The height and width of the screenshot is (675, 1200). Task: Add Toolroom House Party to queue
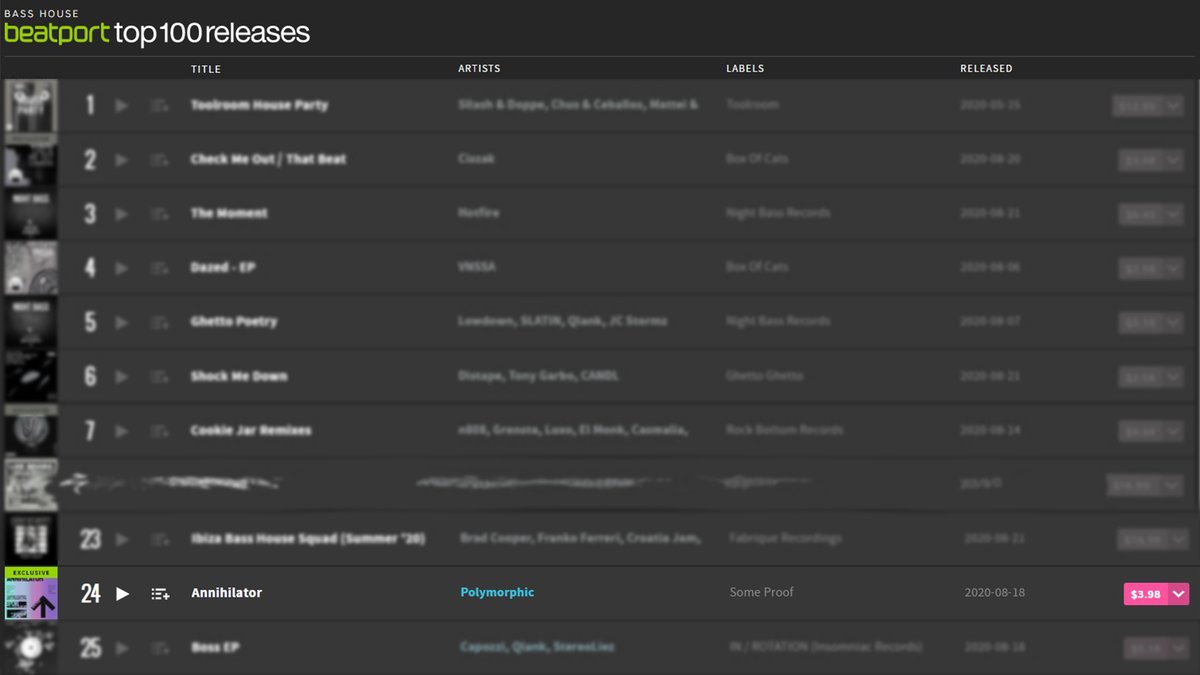pyautogui.click(x=159, y=105)
